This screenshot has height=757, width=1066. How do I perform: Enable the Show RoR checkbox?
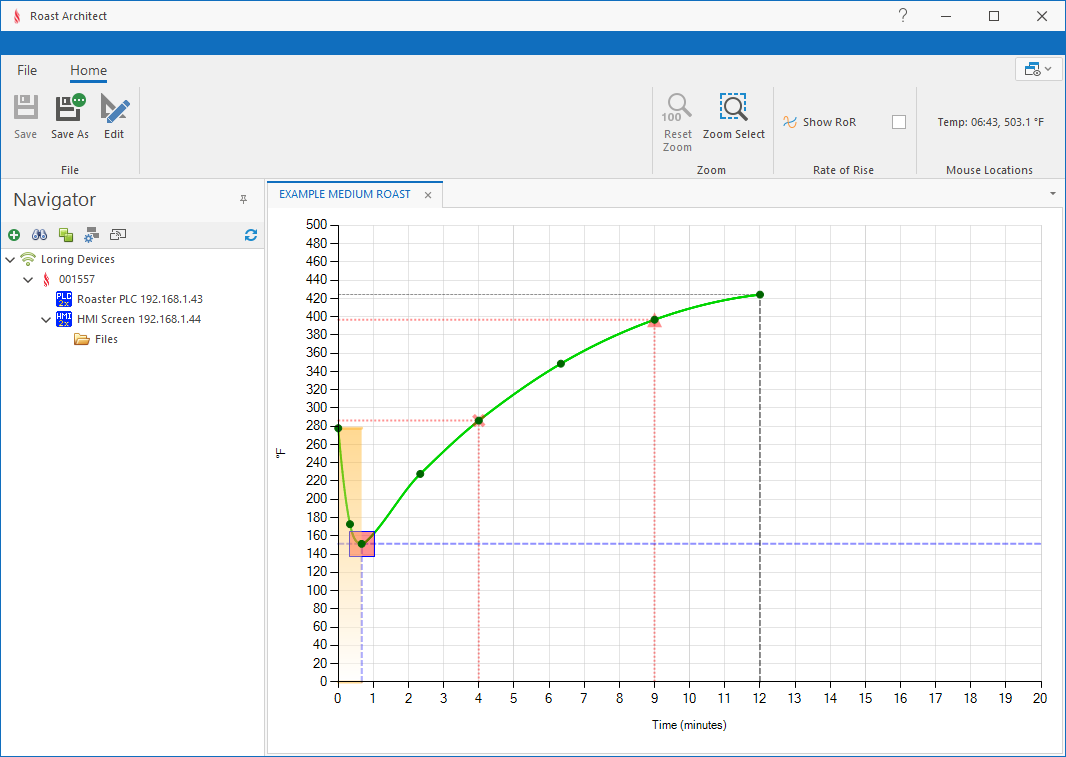click(899, 122)
